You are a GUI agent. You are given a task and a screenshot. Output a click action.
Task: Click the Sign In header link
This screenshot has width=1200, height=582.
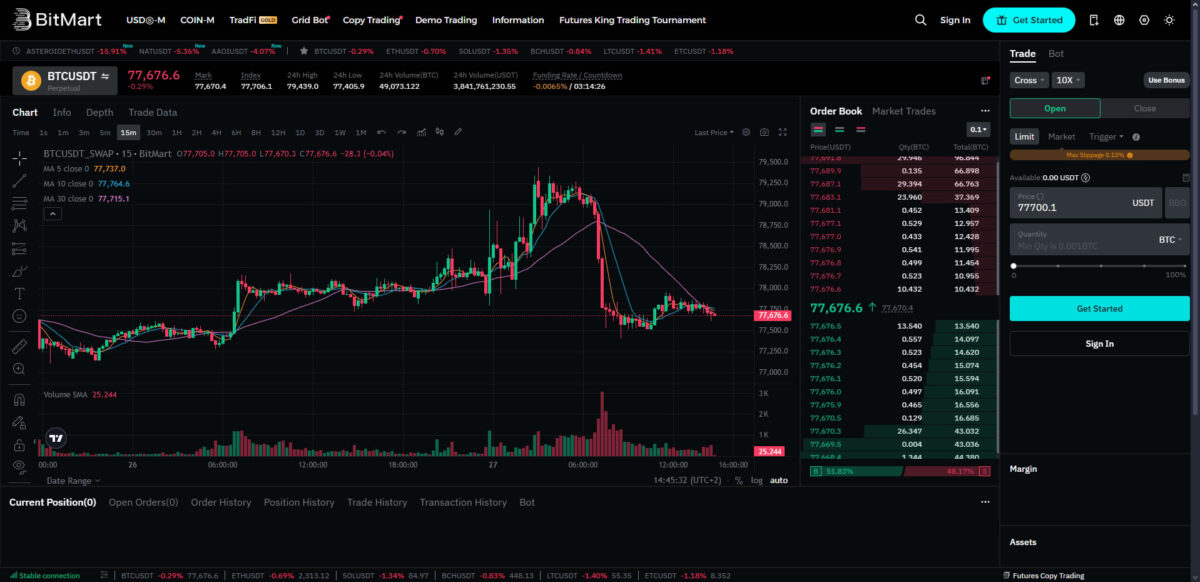(x=955, y=20)
